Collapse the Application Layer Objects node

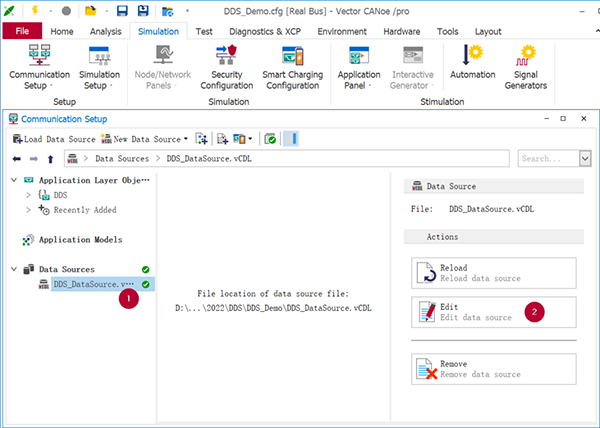14,180
